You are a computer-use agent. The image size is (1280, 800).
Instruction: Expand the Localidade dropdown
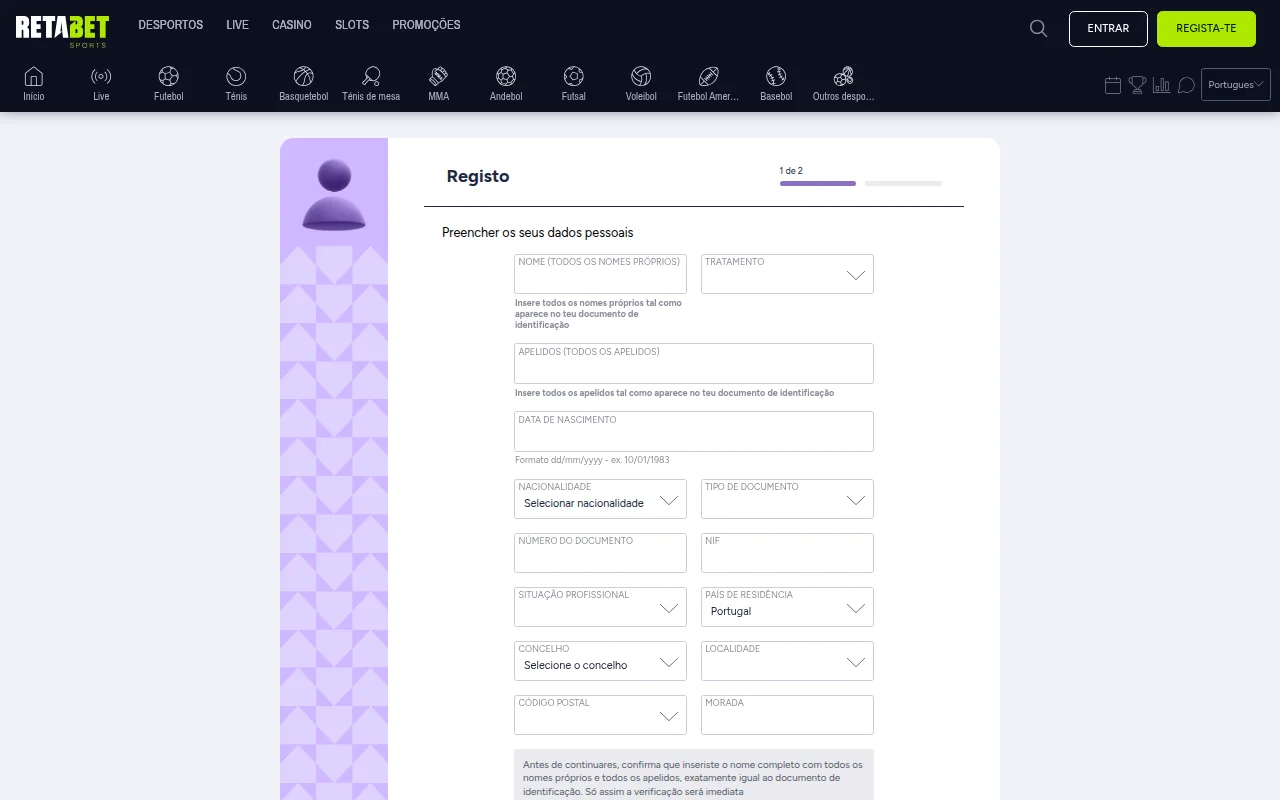(x=787, y=661)
